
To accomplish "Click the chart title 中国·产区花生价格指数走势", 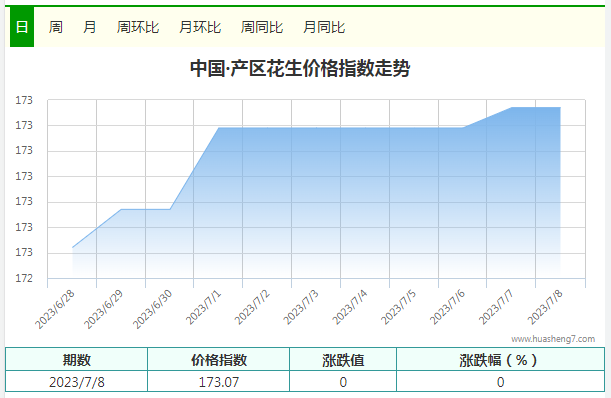I will tap(300, 69).
